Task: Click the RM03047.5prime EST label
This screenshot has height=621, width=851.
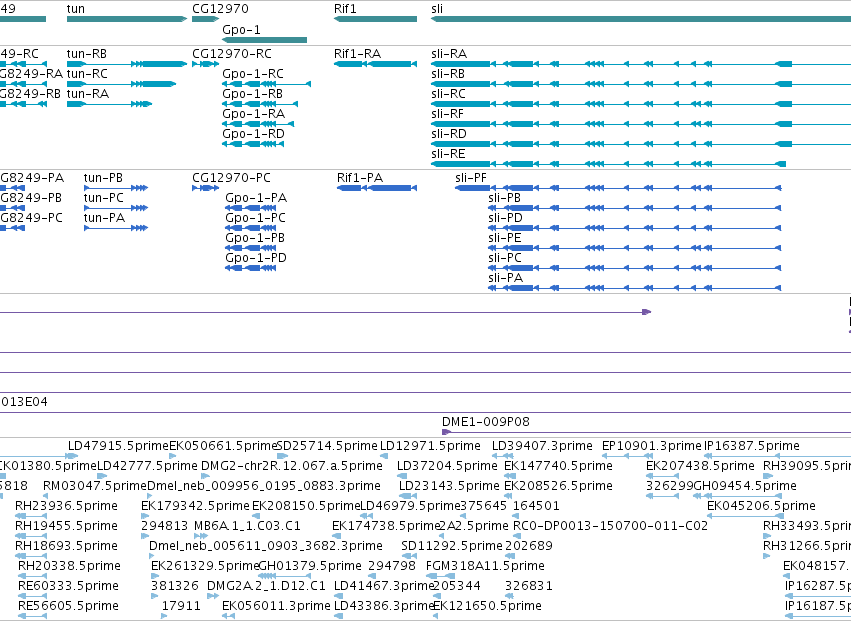Action: [95, 486]
